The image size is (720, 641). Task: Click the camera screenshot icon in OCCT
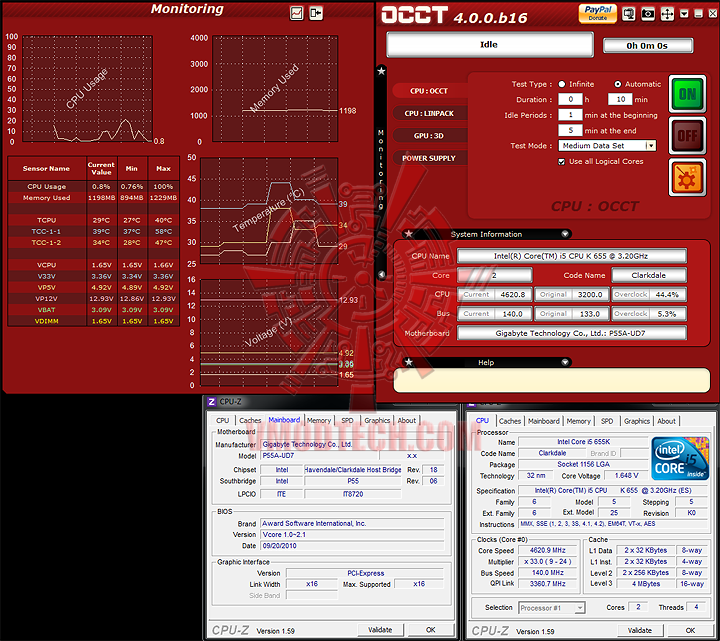[647, 13]
